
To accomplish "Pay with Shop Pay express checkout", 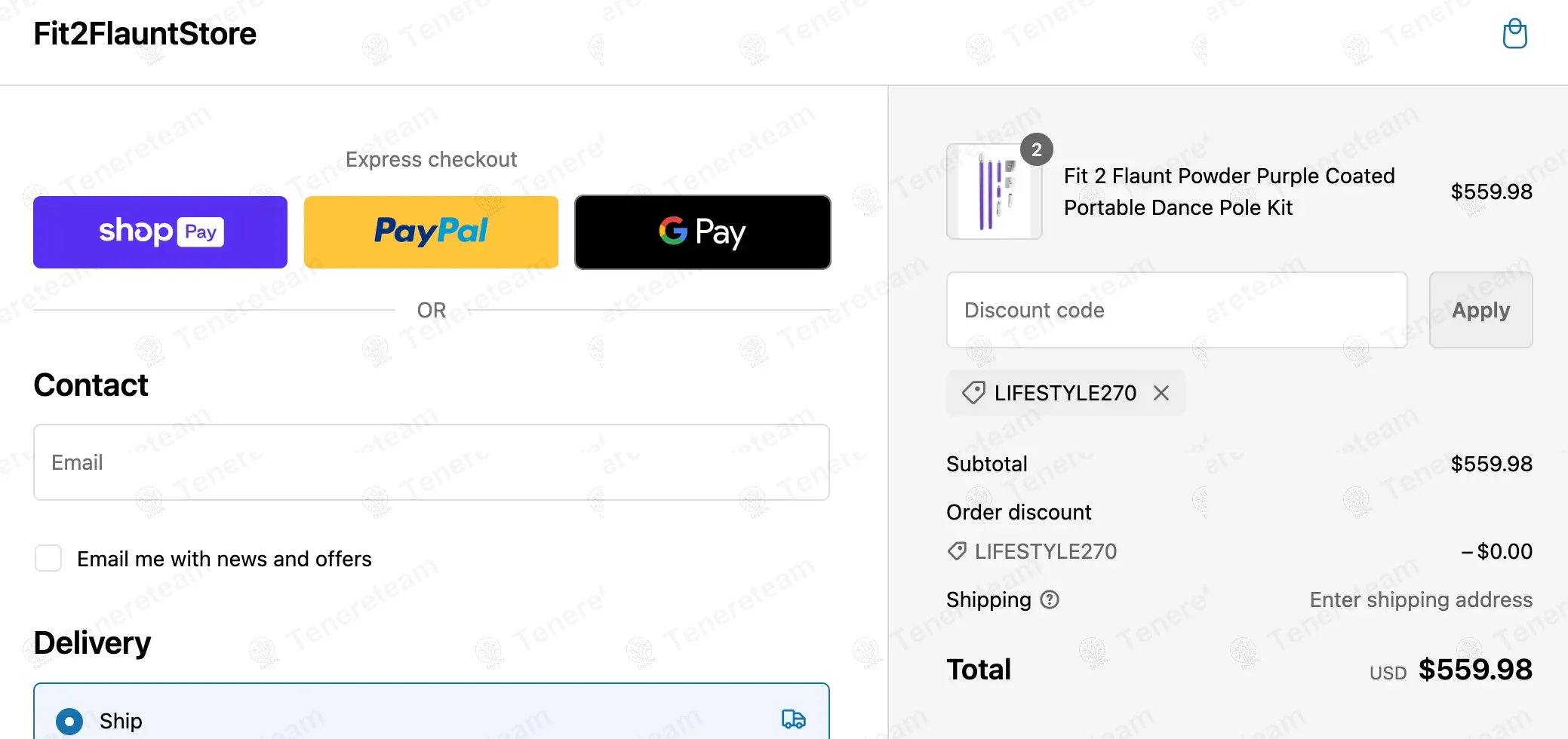I will point(160,232).
